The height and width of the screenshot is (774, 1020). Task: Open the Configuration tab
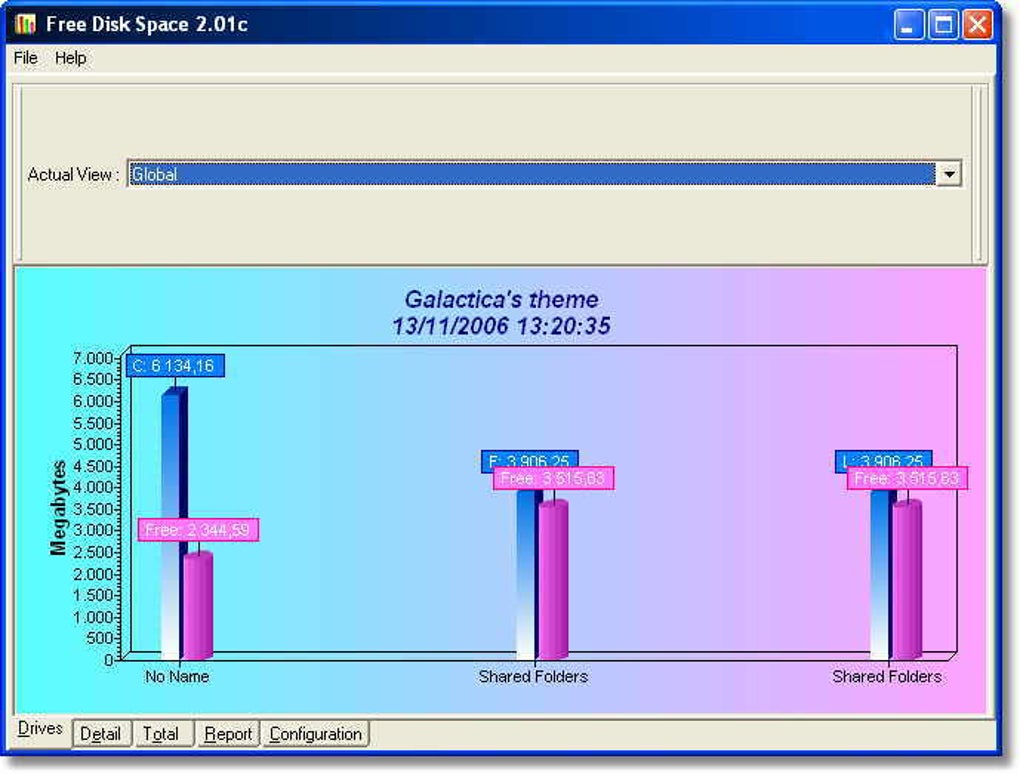point(315,733)
